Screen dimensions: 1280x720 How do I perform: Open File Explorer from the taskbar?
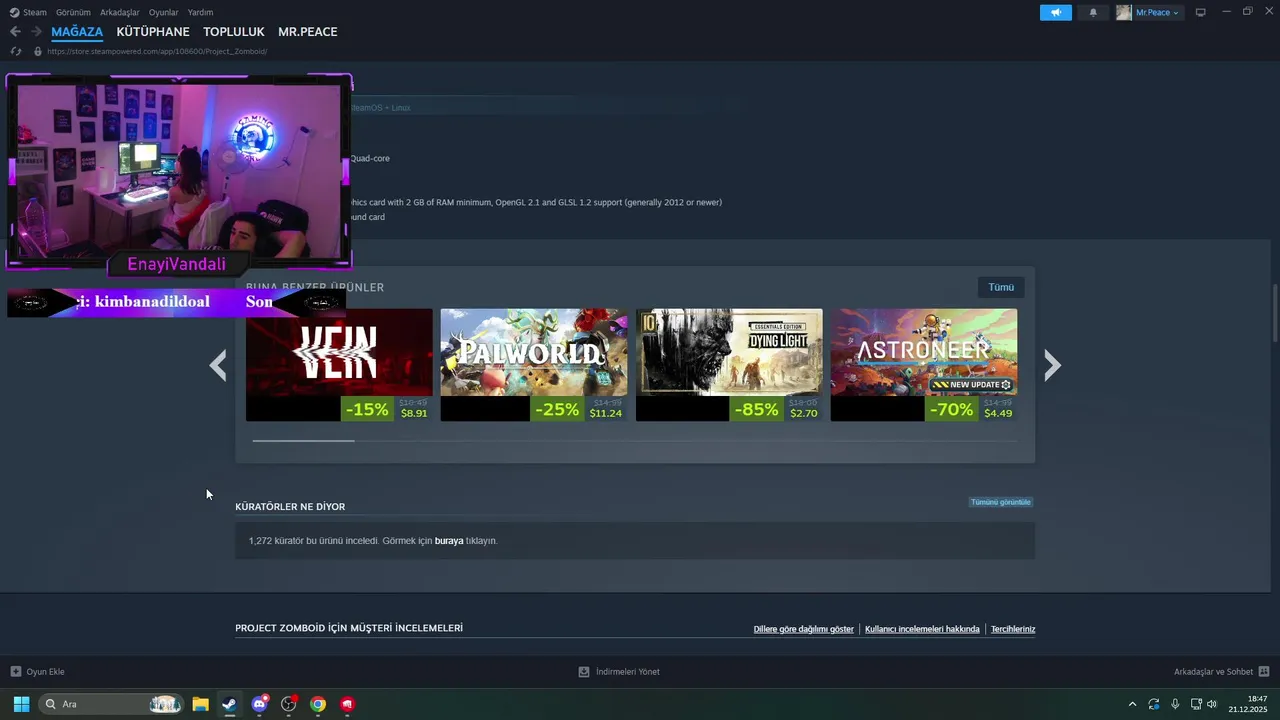pyautogui.click(x=200, y=704)
